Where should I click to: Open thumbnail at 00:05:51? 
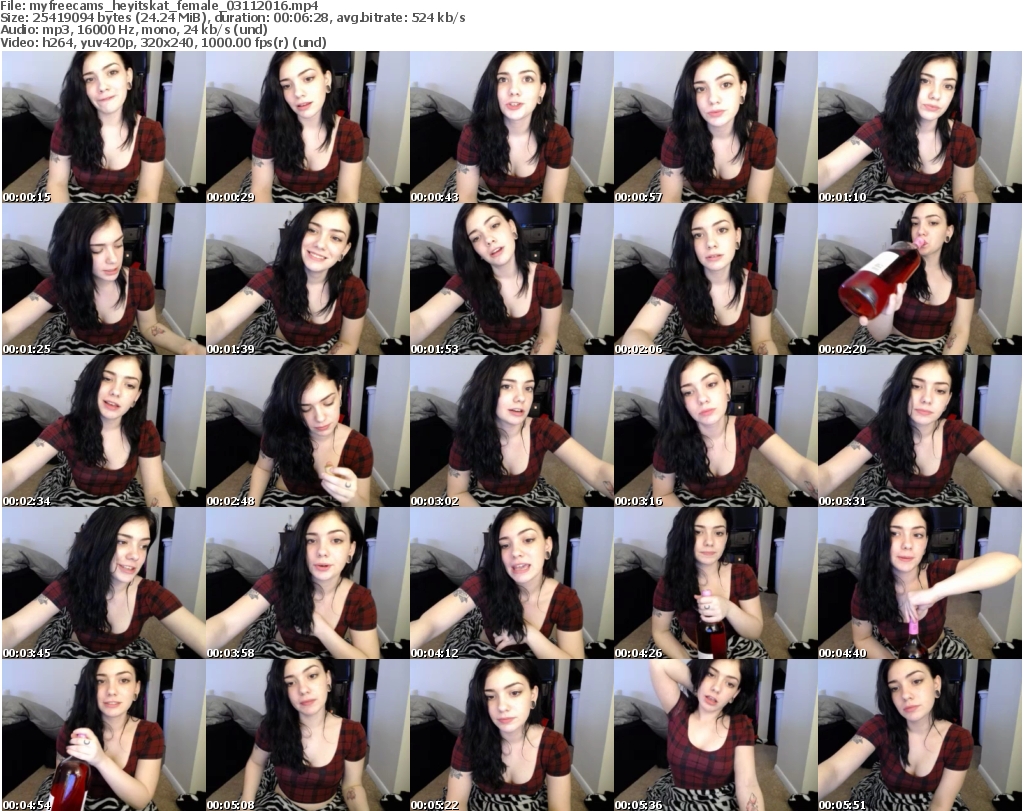[920, 735]
